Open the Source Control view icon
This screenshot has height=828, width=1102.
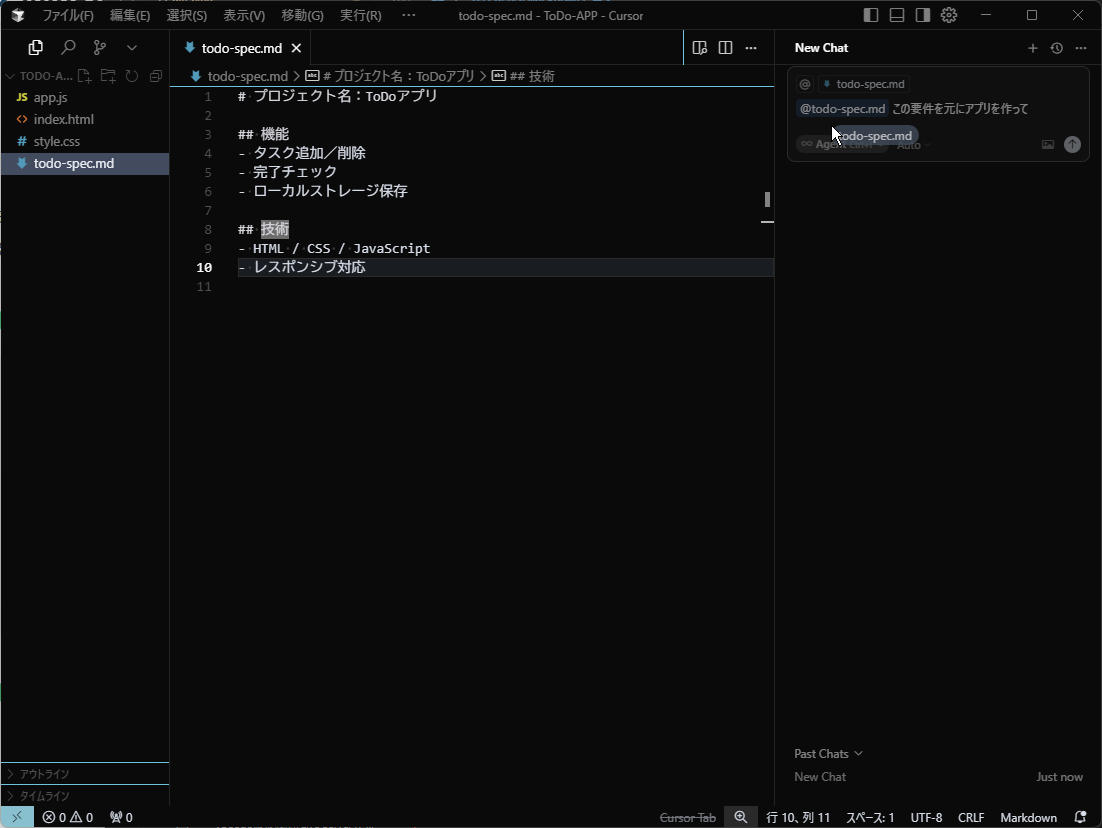click(x=100, y=47)
